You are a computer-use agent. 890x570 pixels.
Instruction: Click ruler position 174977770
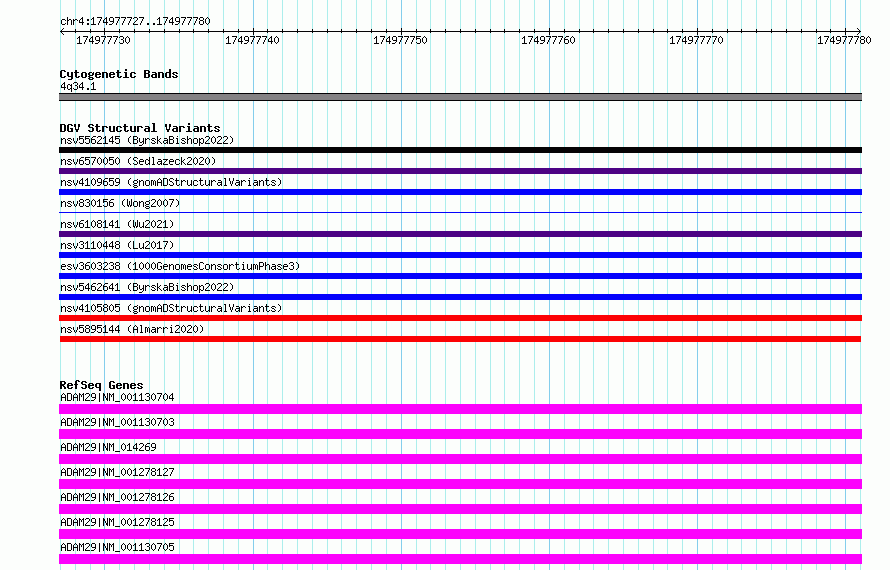(x=696, y=40)
